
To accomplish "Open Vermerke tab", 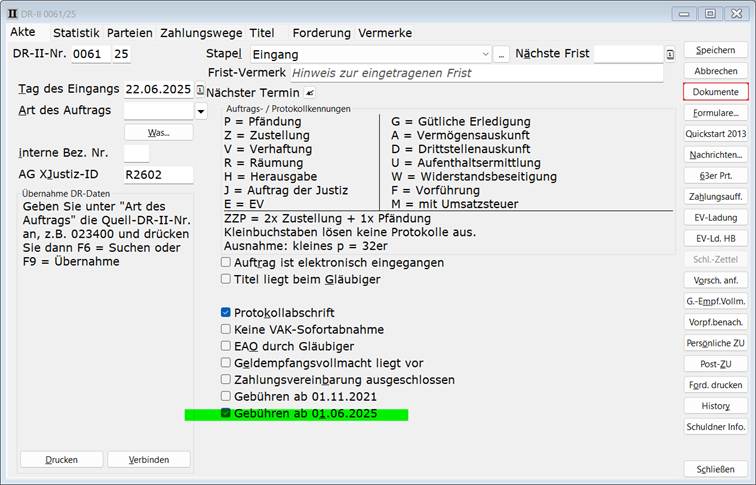I will [385, 33].
